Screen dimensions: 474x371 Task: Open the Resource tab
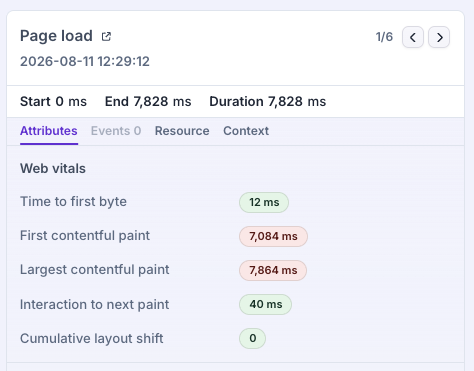pos(182,131)
